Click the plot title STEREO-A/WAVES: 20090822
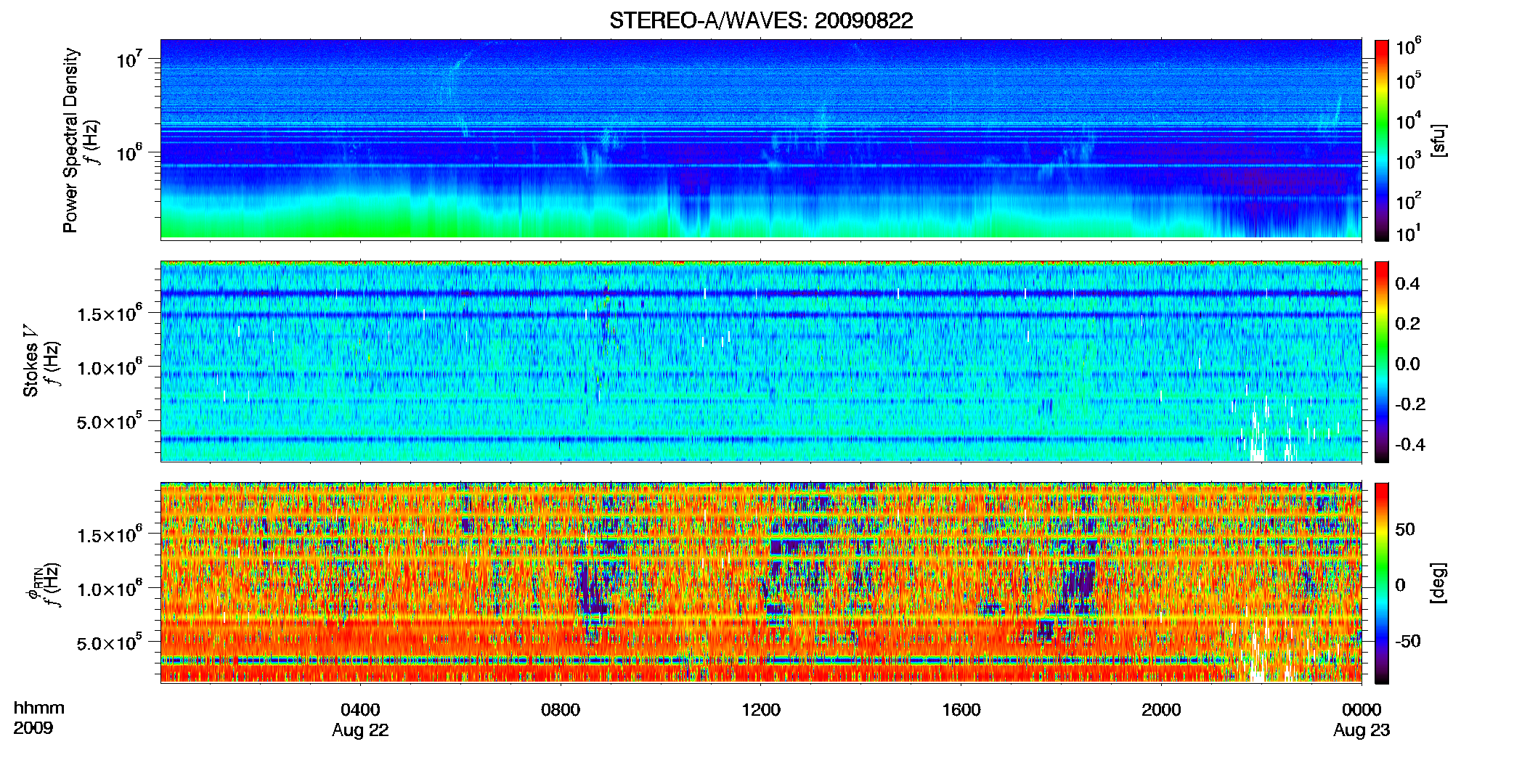The height and width of the screenshot is (784, 1522). click(761, 20)
